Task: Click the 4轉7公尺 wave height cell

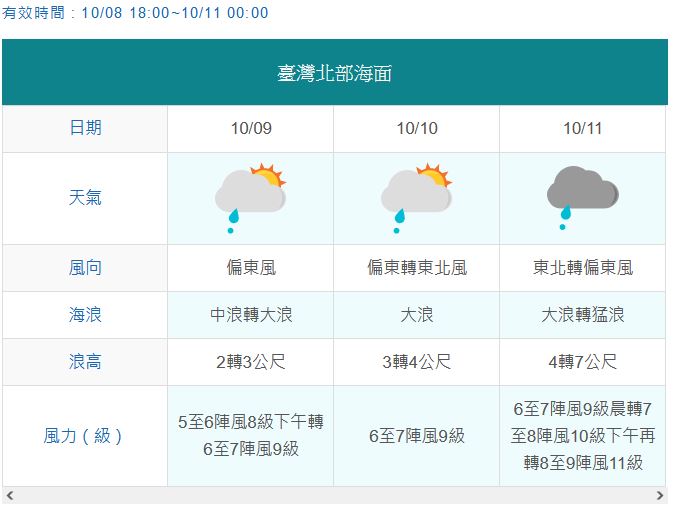Action: tap(582, 362)
